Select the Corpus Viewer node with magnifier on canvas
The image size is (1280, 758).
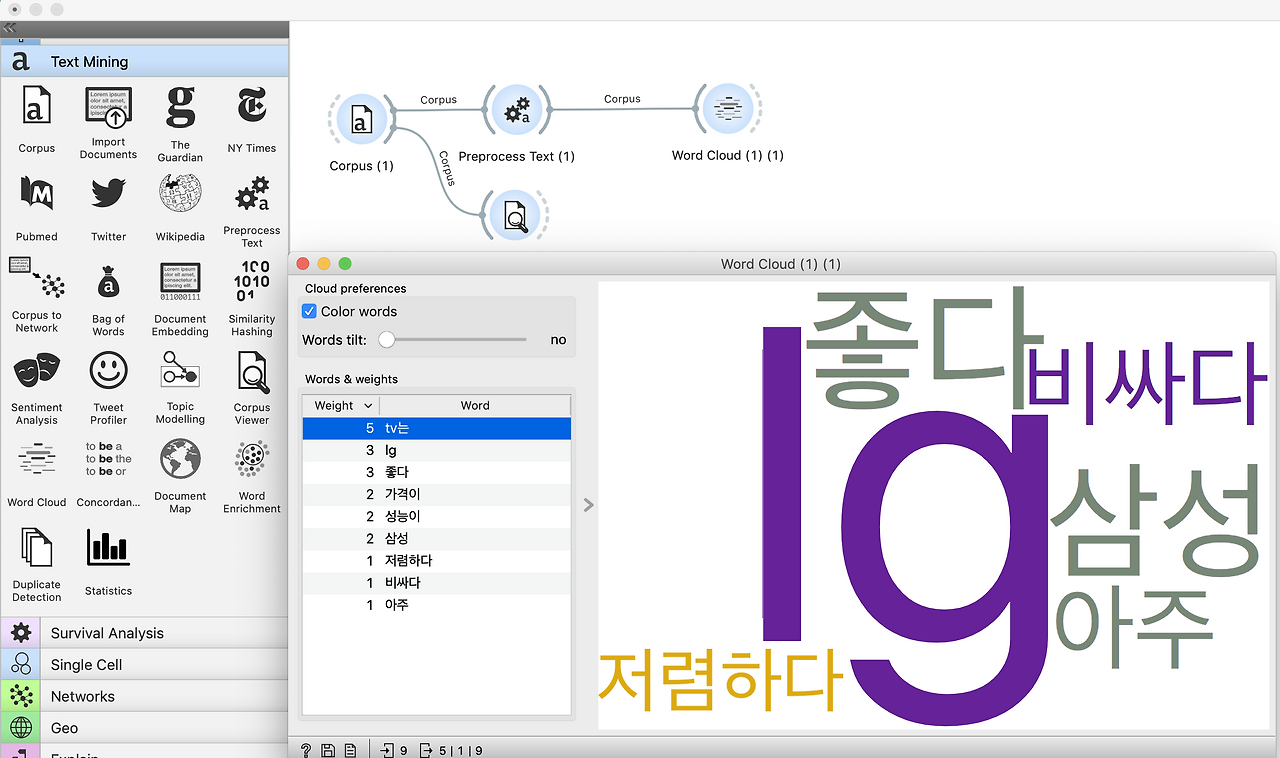pos(515,215)
